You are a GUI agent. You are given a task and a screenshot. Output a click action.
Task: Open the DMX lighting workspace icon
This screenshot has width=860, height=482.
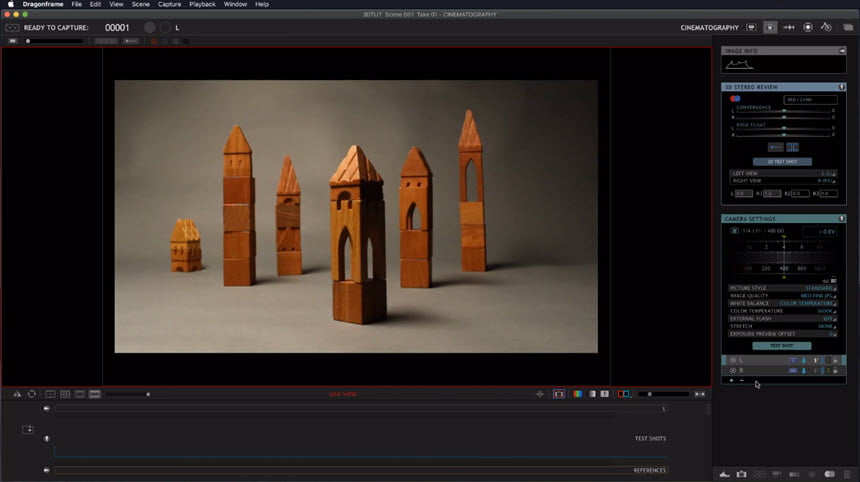(x=807, y=27)
